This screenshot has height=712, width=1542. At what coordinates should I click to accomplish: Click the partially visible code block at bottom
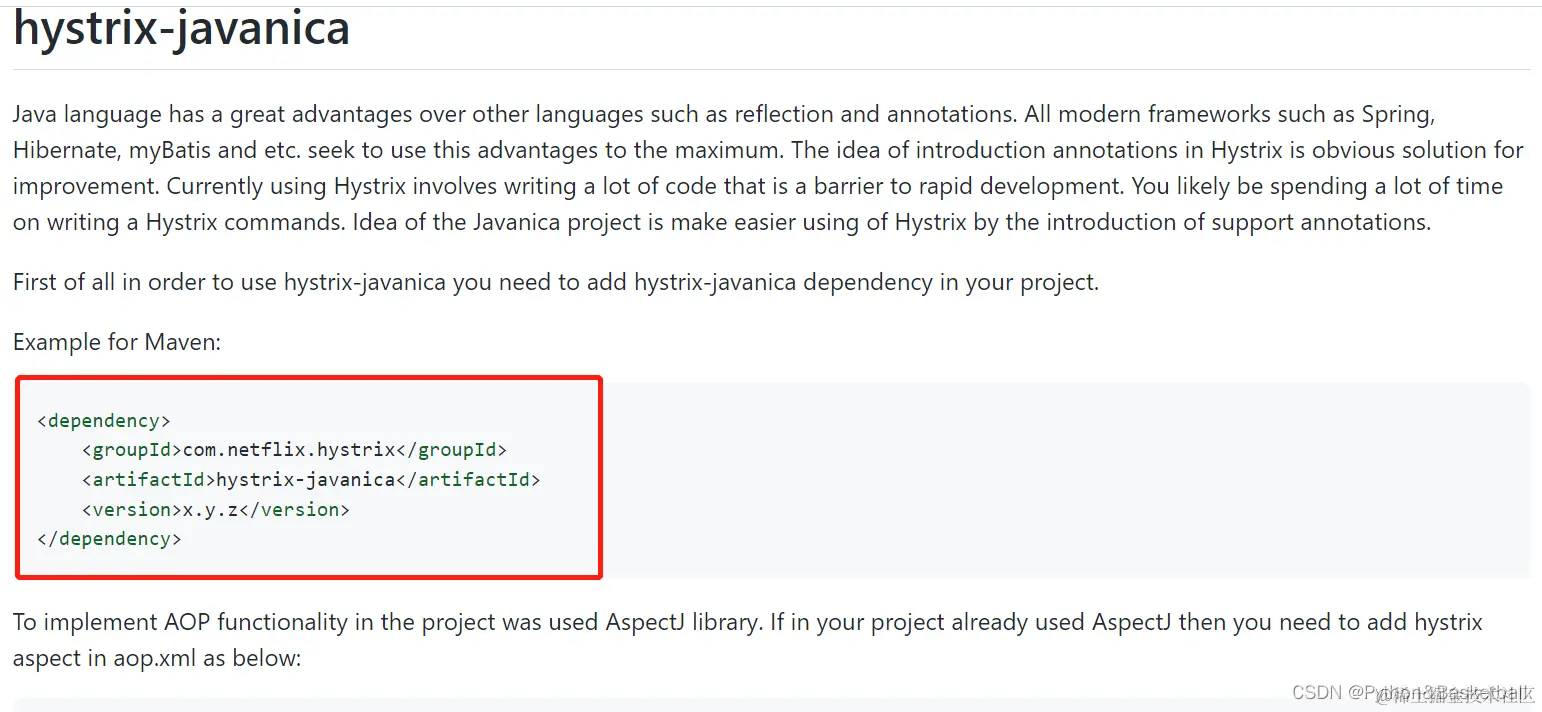click(771, 705)
